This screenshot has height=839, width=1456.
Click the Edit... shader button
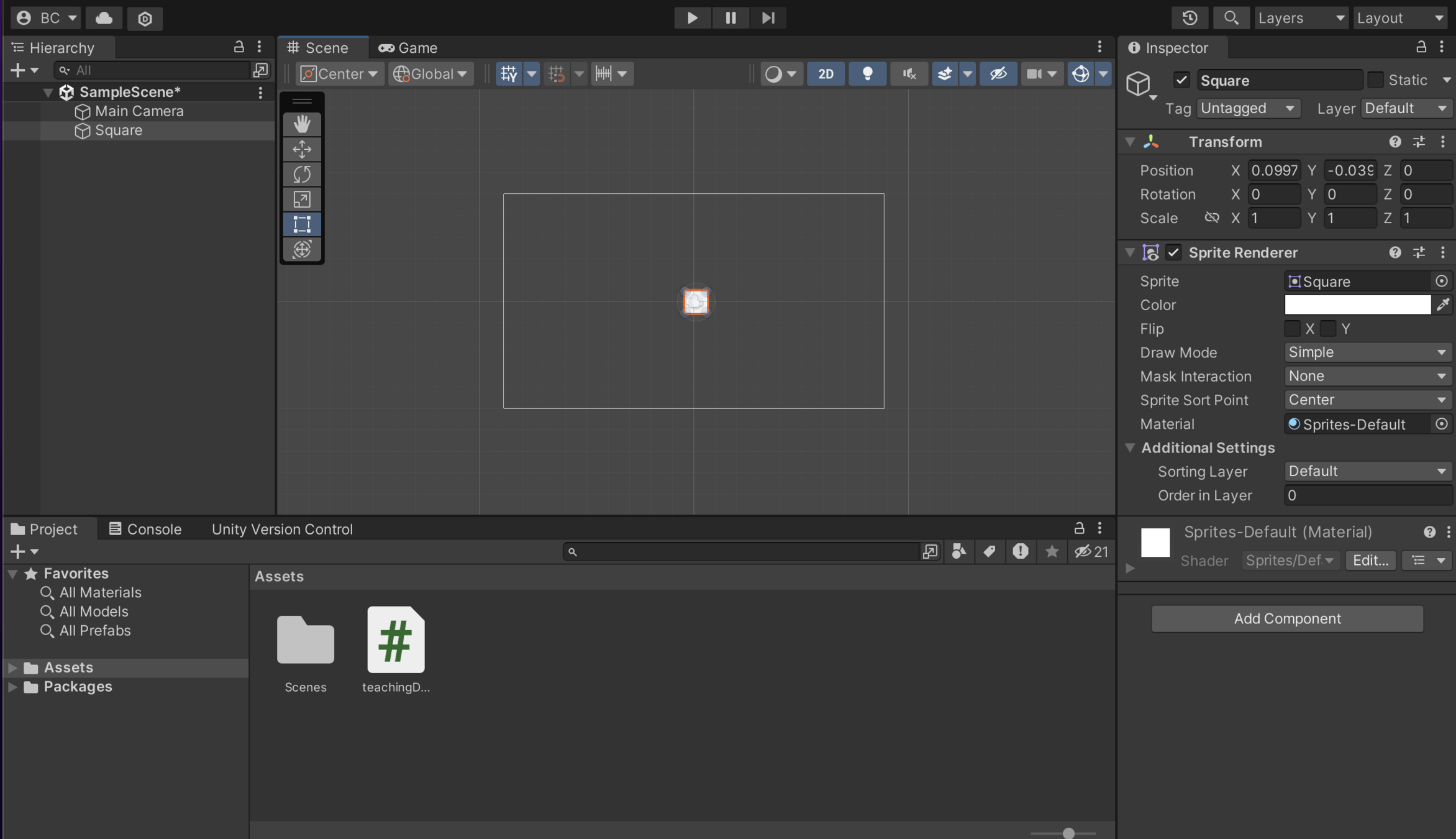(x=1370, y=561)
